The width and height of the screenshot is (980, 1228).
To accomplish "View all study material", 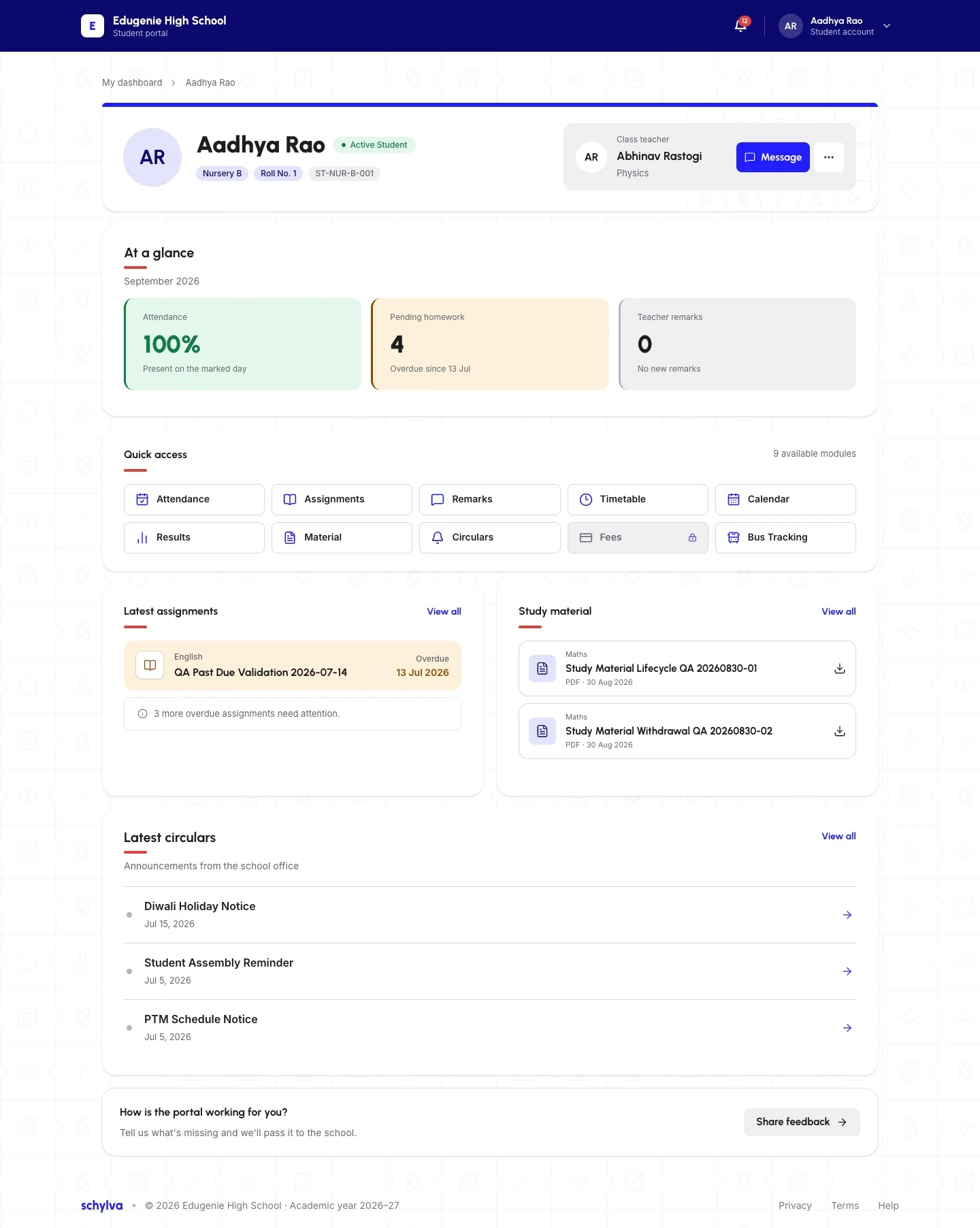I will coord(838,611).
